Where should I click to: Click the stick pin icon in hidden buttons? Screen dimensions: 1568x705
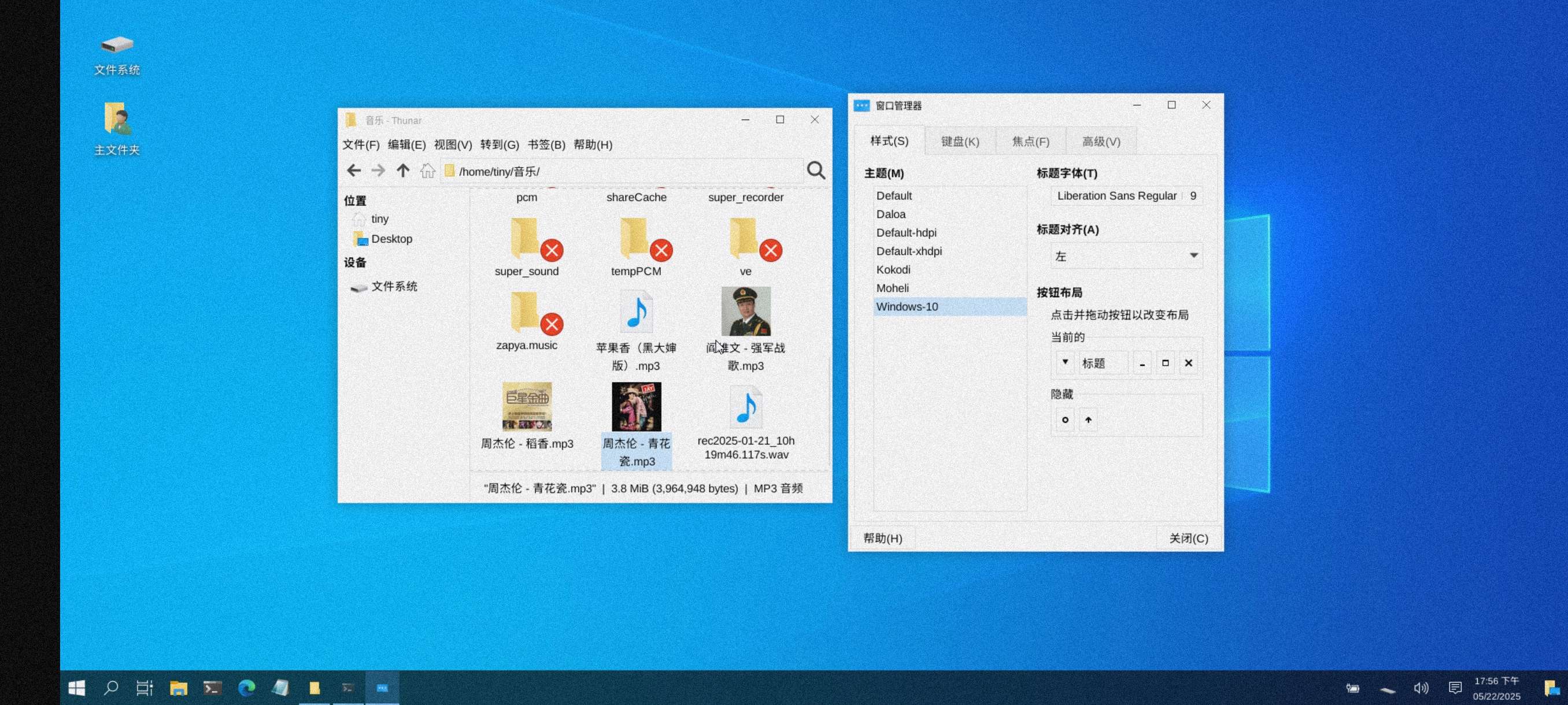click(1064, 420)
